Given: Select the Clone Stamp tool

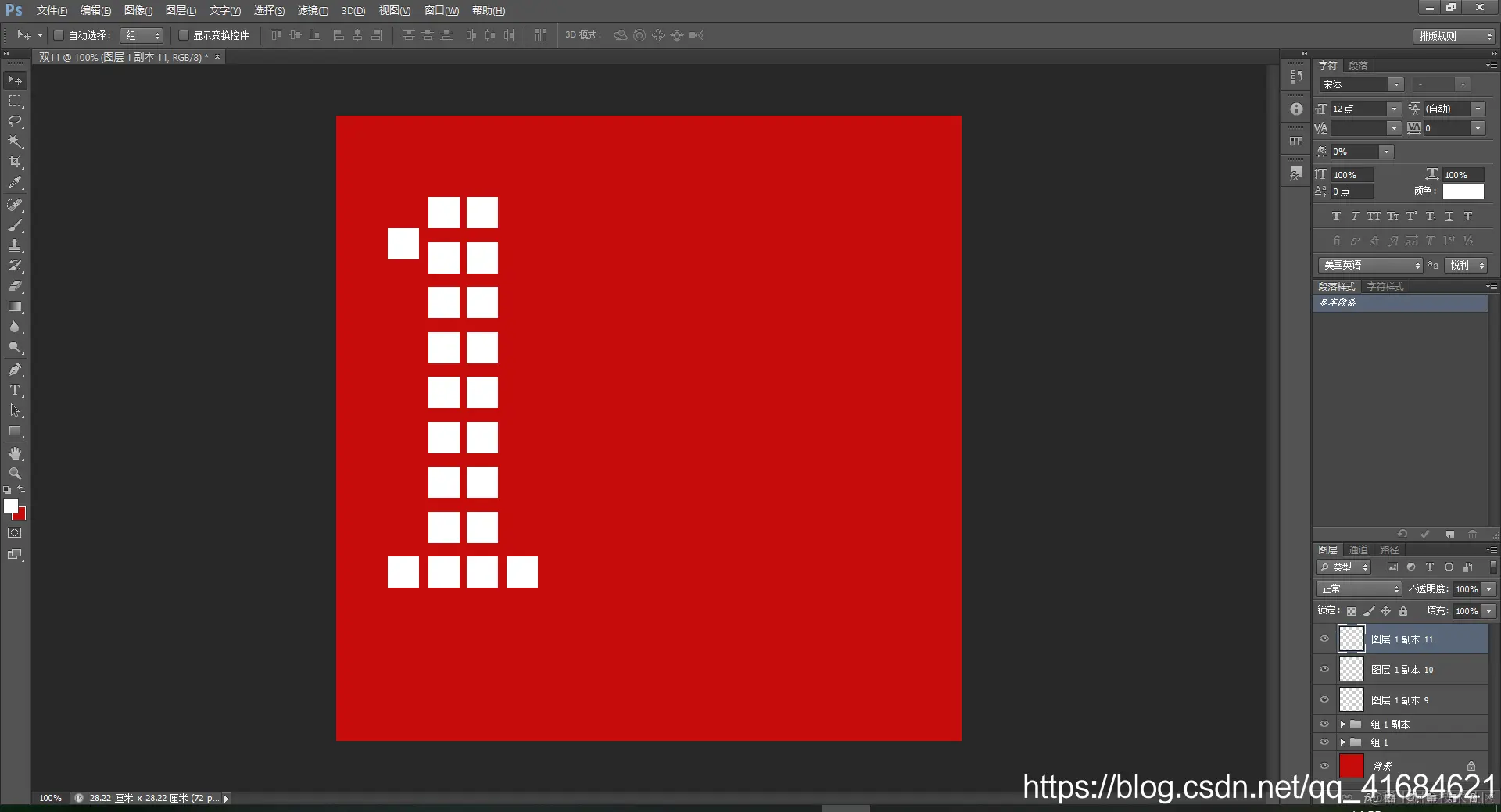Looking at the screenshot, I should click(x=15, y=245).
